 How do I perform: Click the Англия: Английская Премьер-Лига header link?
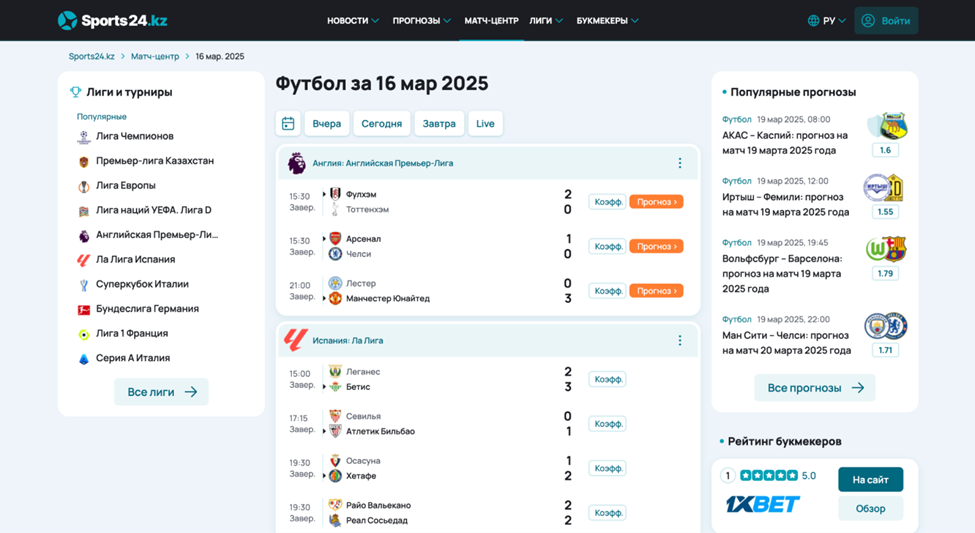pyautogui.click(x=382, y=163)
